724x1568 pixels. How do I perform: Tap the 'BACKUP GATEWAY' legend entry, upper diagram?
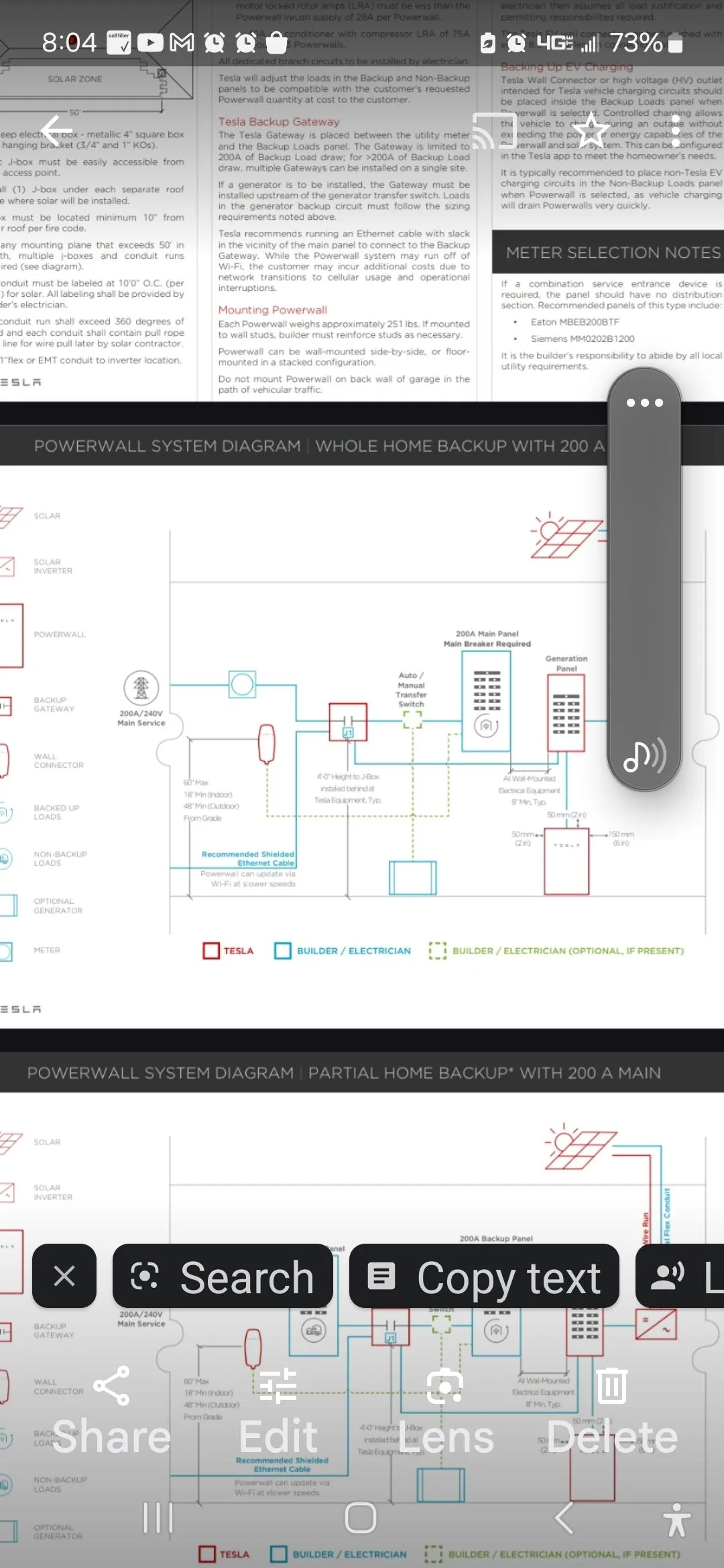(54, 704)
